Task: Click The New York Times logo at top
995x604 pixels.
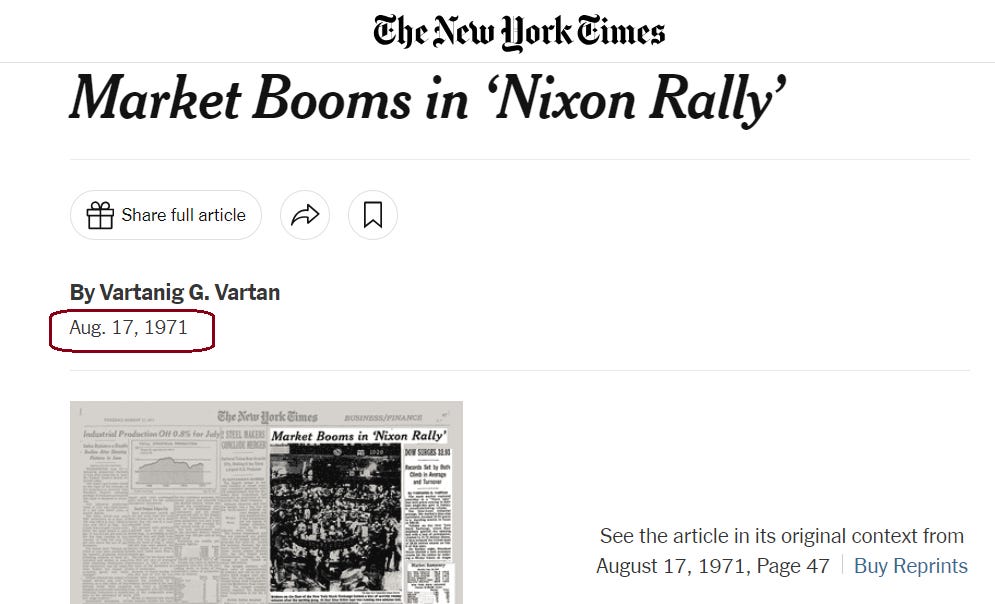Action: [519, 32]
